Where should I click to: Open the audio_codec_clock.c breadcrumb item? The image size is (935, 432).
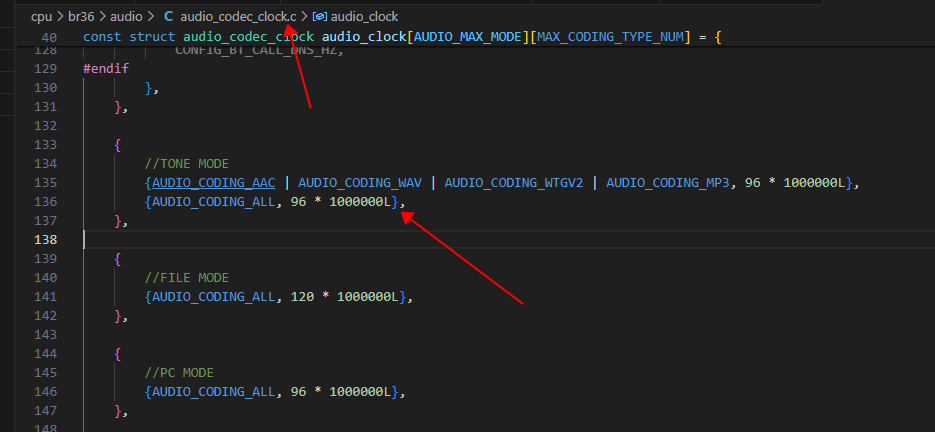(238, 17)
